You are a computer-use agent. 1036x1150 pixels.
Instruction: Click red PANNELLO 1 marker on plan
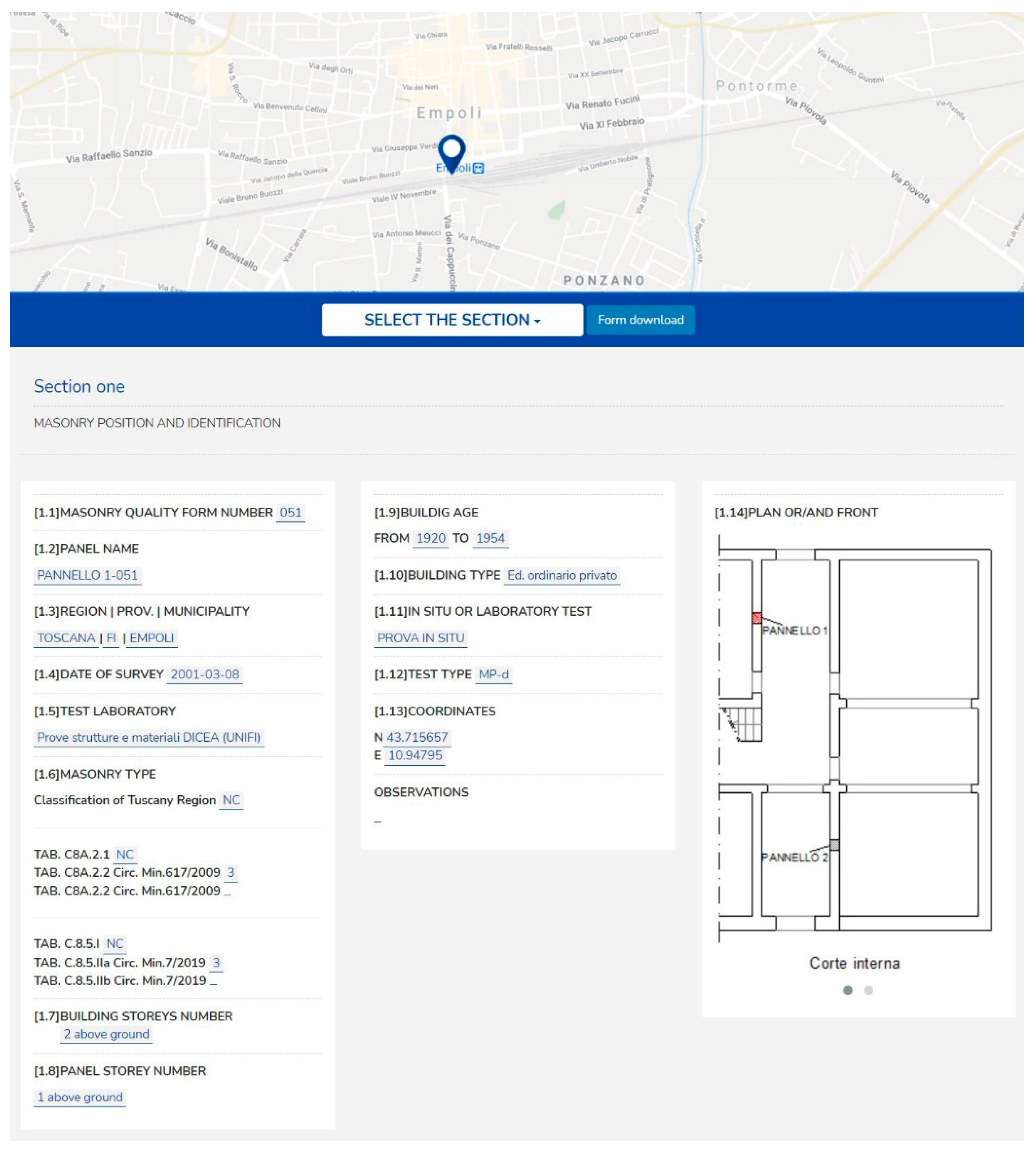tap(756, 618)
